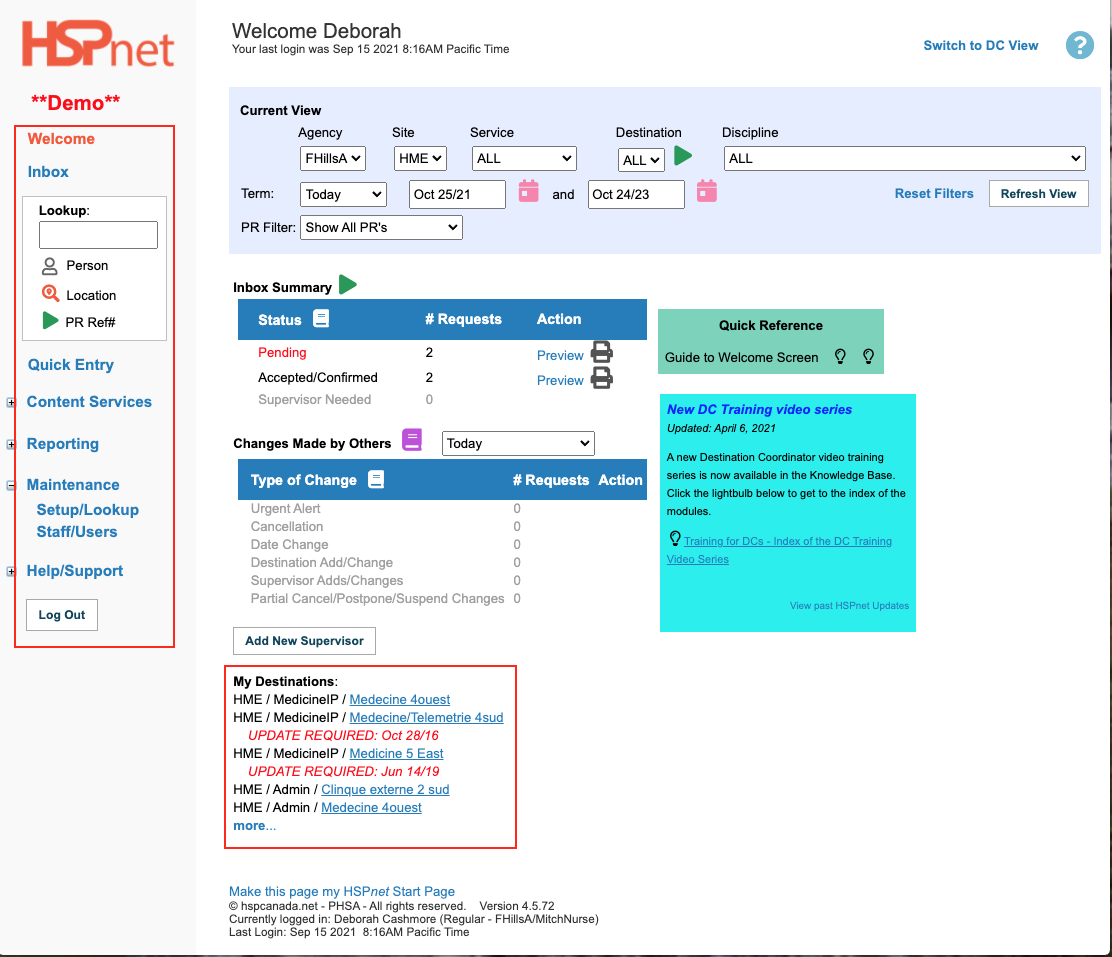1112x957 pixels.
Task: Open Setup/Lookup under Maintenance
Action: 88,510
